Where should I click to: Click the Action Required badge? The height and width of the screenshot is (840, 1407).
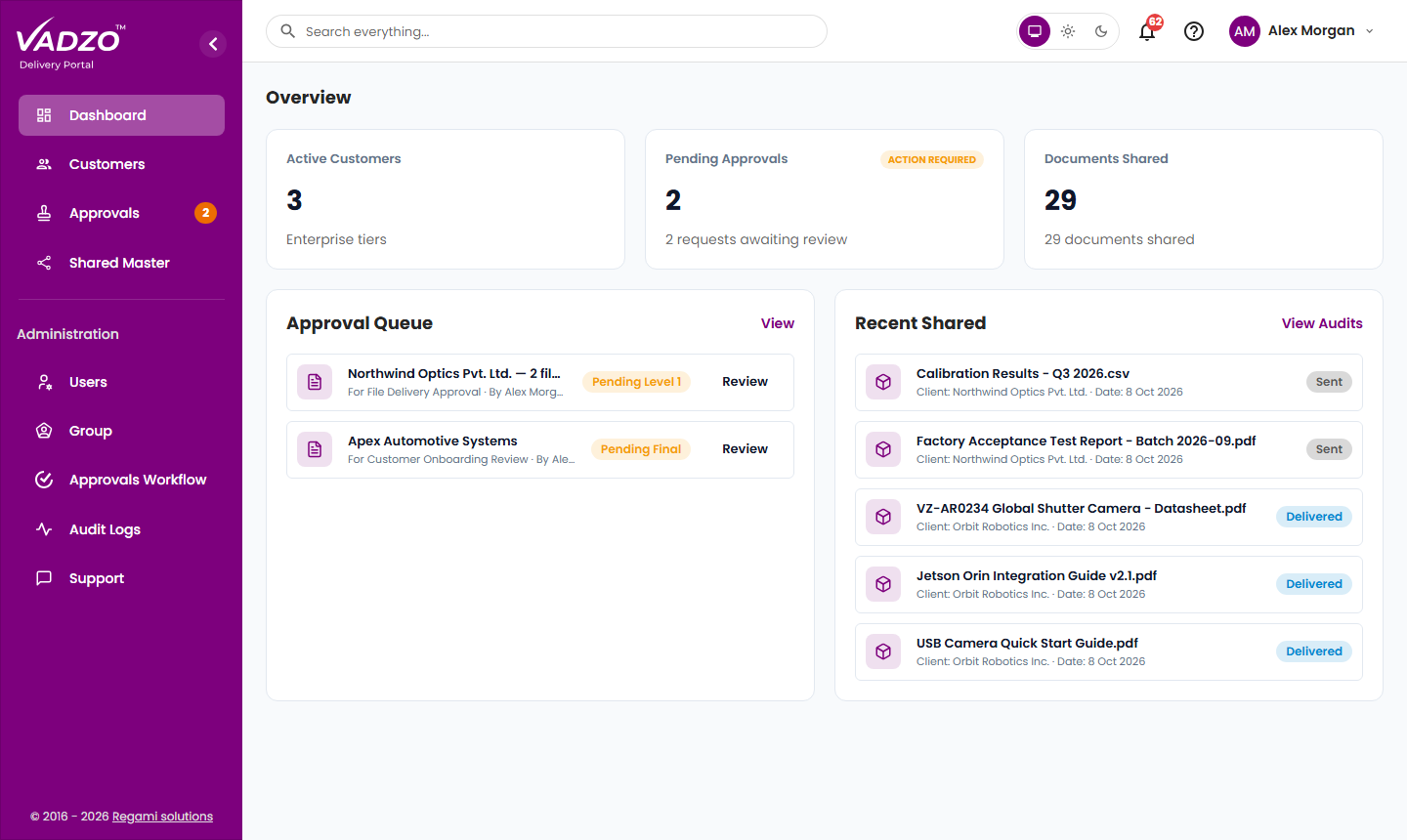pyautogui.click(x=932, y=160)
